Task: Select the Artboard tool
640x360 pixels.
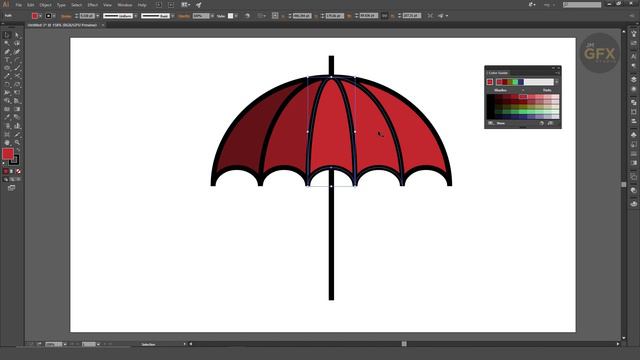Action: pyautogui.click(x=7, y=134)
